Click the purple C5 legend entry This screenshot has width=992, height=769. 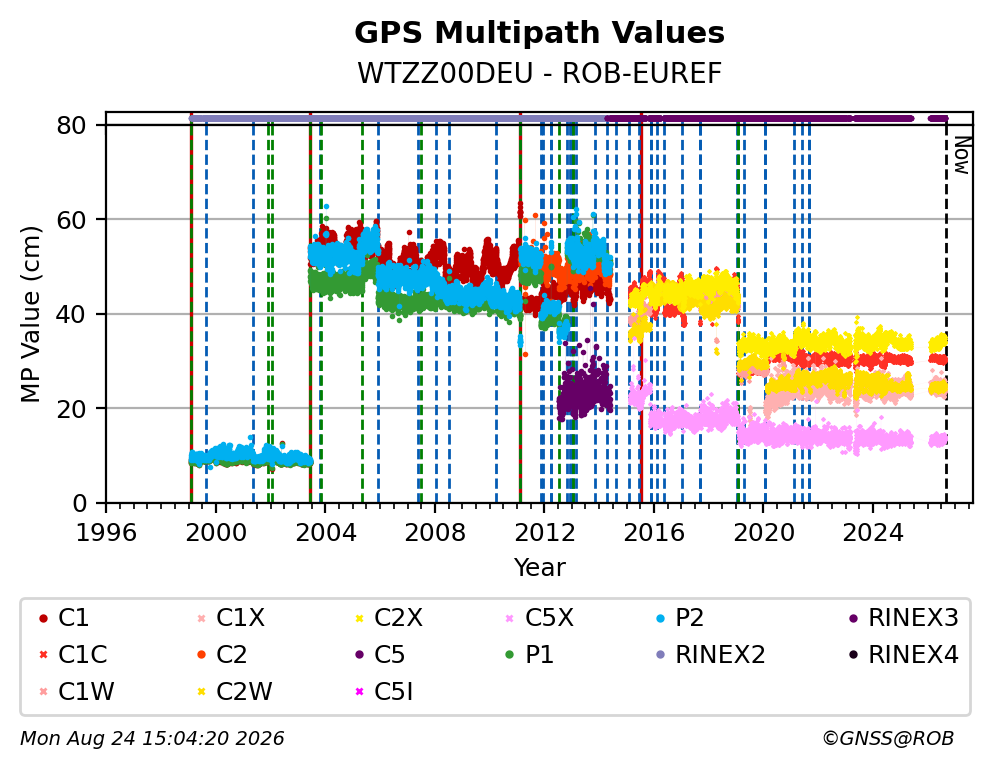(380, 655)
